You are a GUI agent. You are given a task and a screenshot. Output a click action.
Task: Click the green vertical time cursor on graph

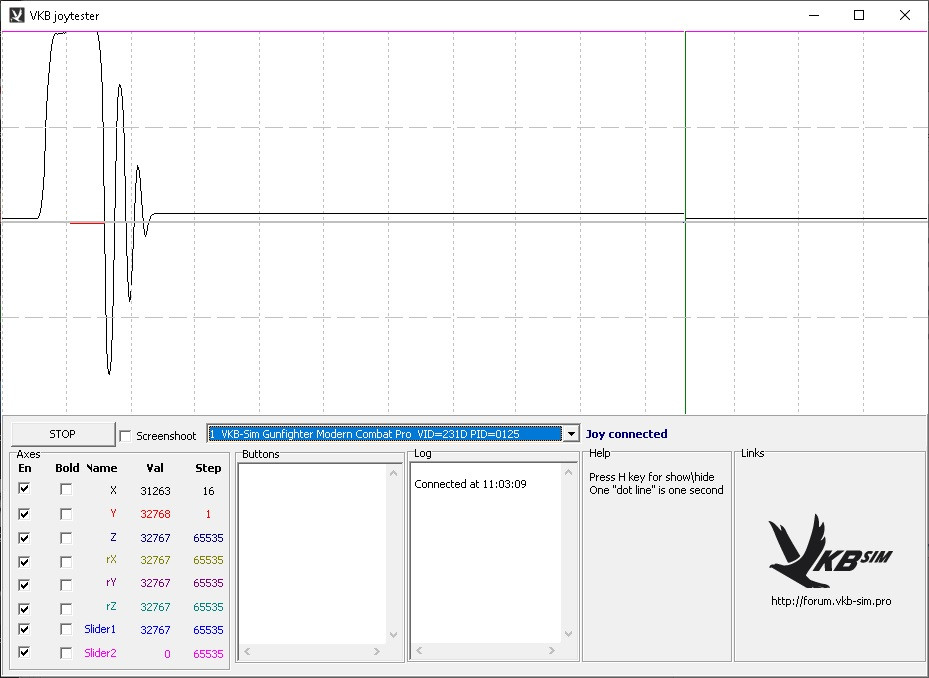(x=685, y=300)
